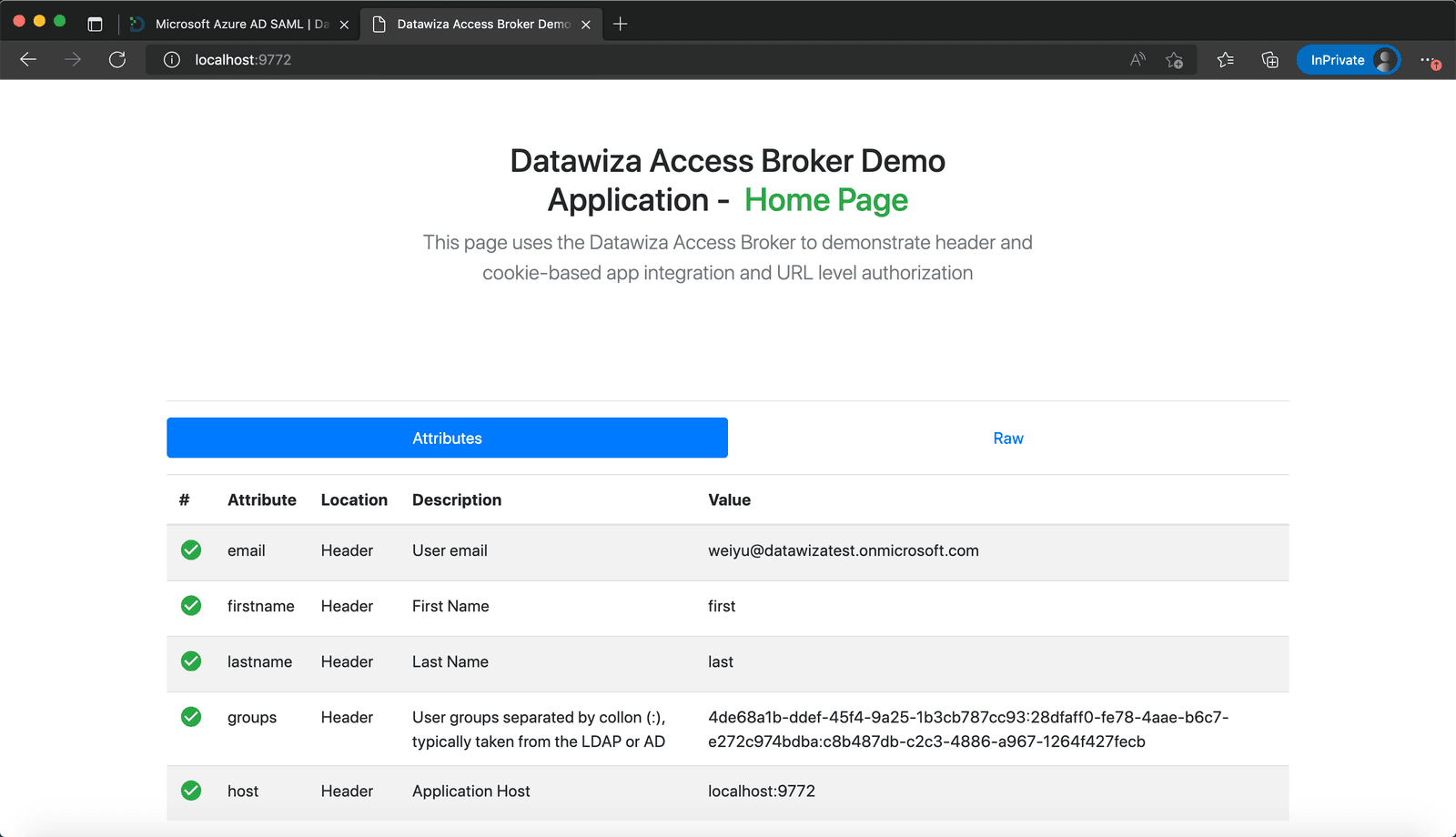This screenshot has height=837, width=1456.
Task: Select the Attributes tab
Action: [x=447, y=438]
